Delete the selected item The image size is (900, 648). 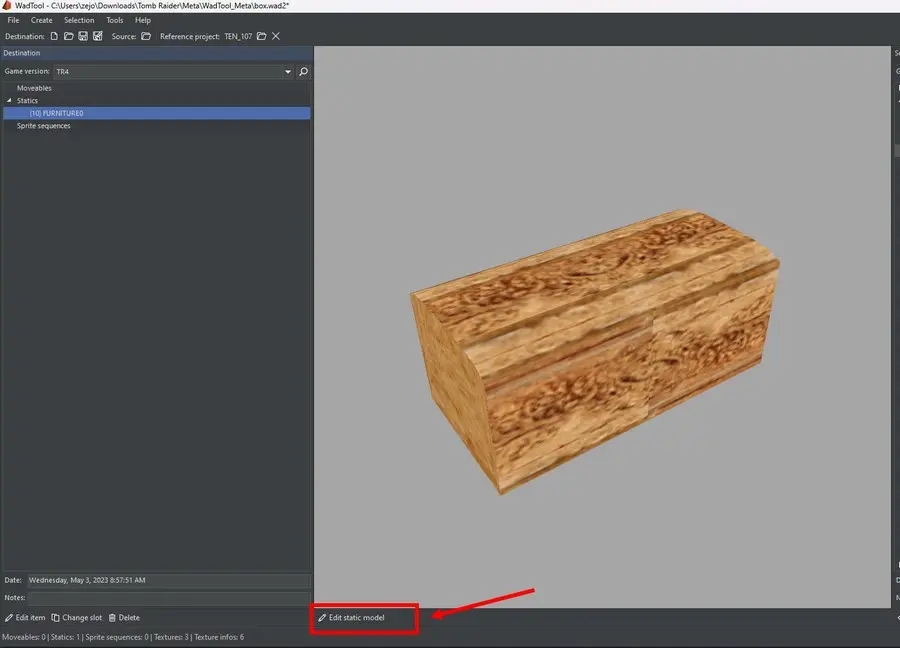(x=124, y=618)
